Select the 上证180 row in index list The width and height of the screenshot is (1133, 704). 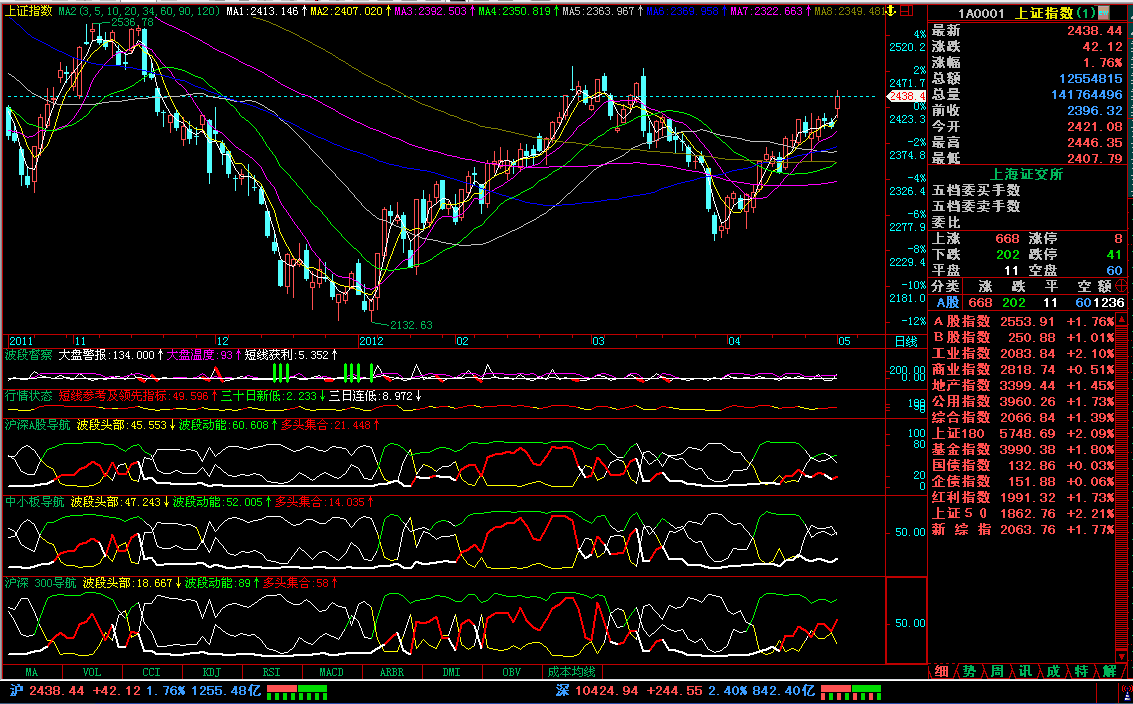tap(961, 434)
